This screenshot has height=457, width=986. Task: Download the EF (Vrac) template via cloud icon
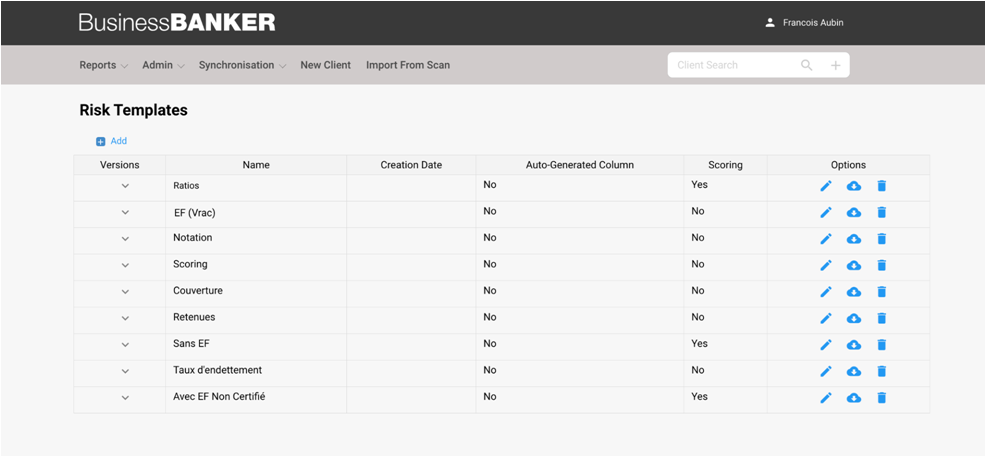pyautogui.click(x=854, y=213)
